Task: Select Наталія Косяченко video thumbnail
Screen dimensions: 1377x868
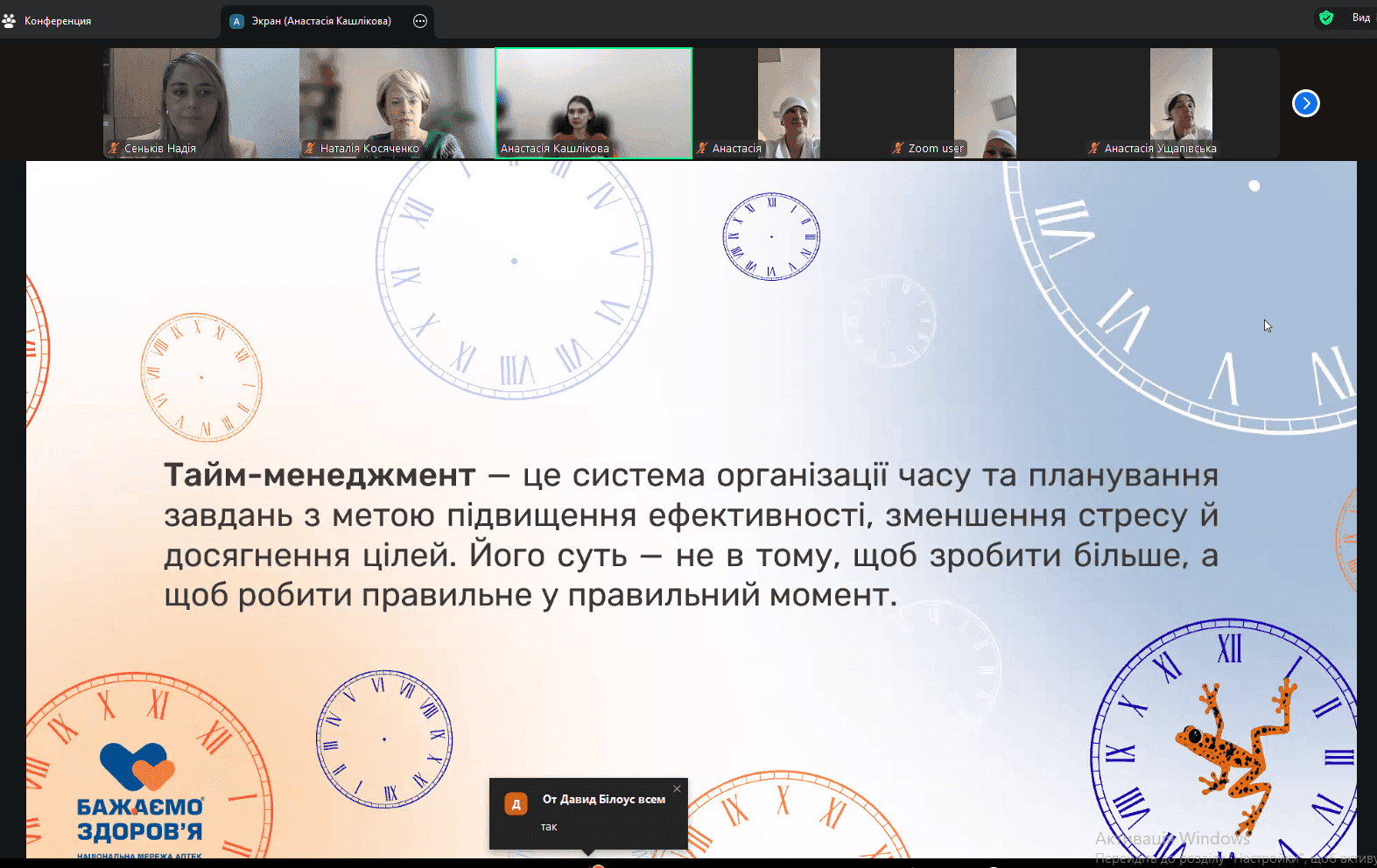Action: click(x=397, y=103)
